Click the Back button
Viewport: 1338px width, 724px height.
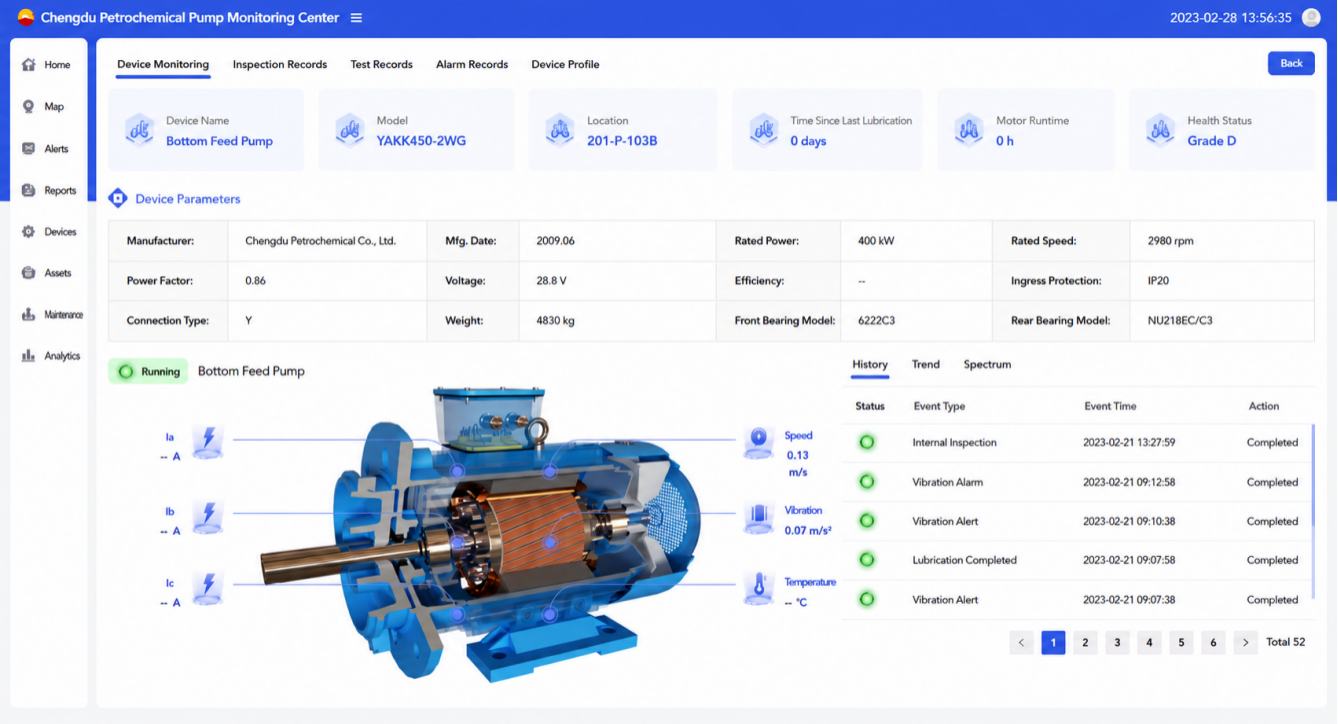pyautogui.click(x=1292, y=63)
